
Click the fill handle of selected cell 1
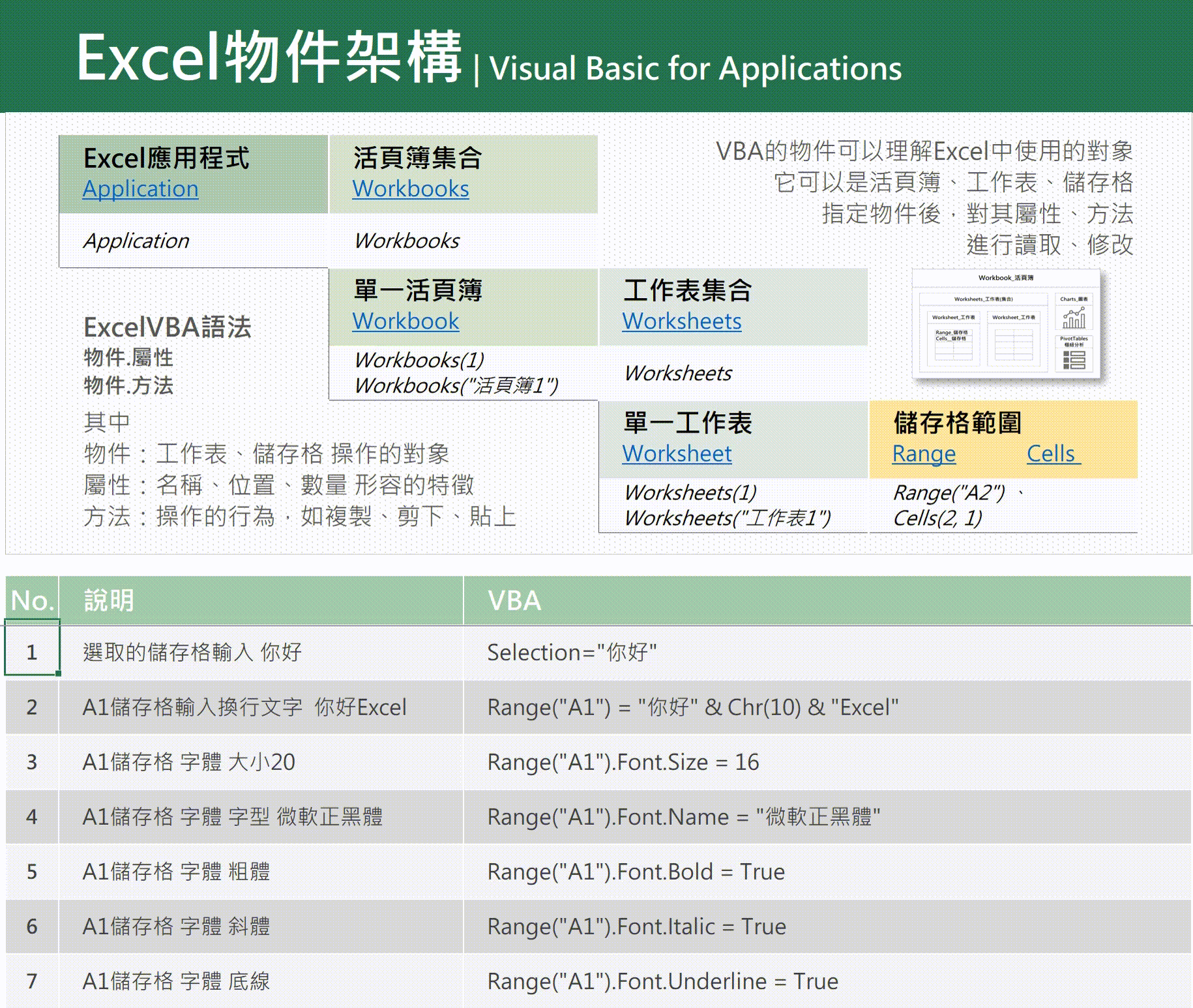click(59, 674)
